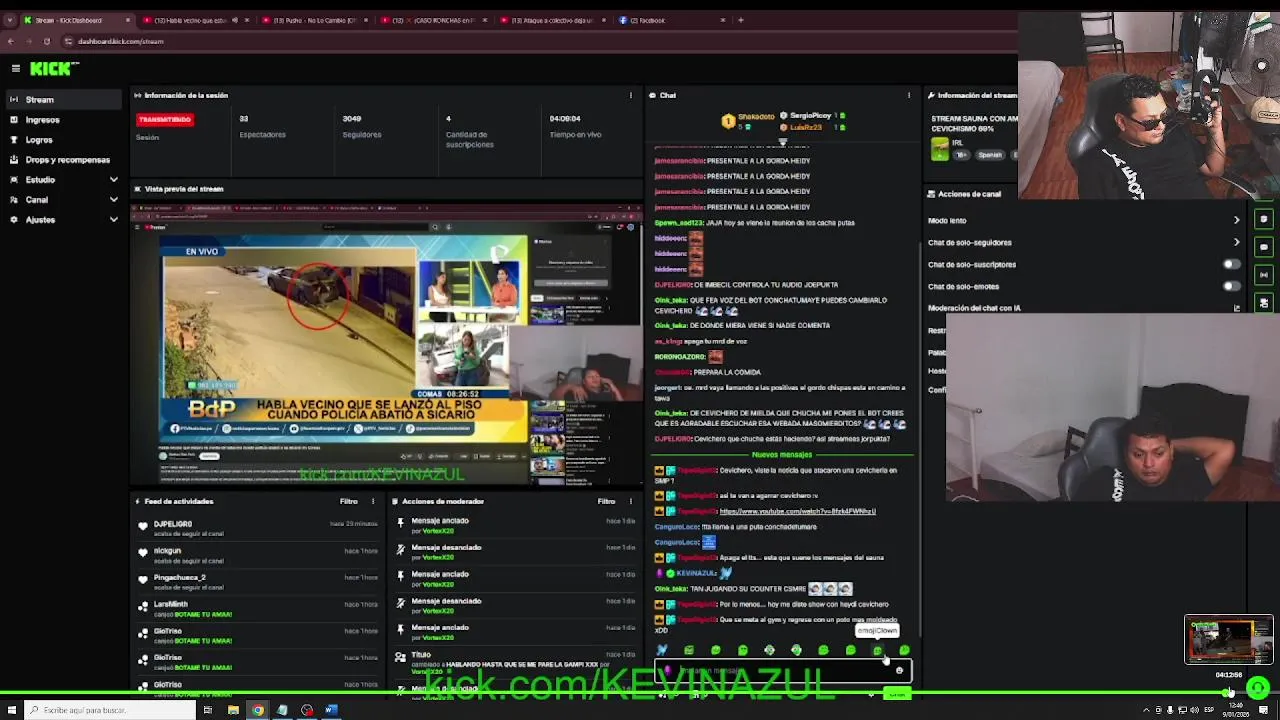Expand the Estudio sidebar group

62,180
